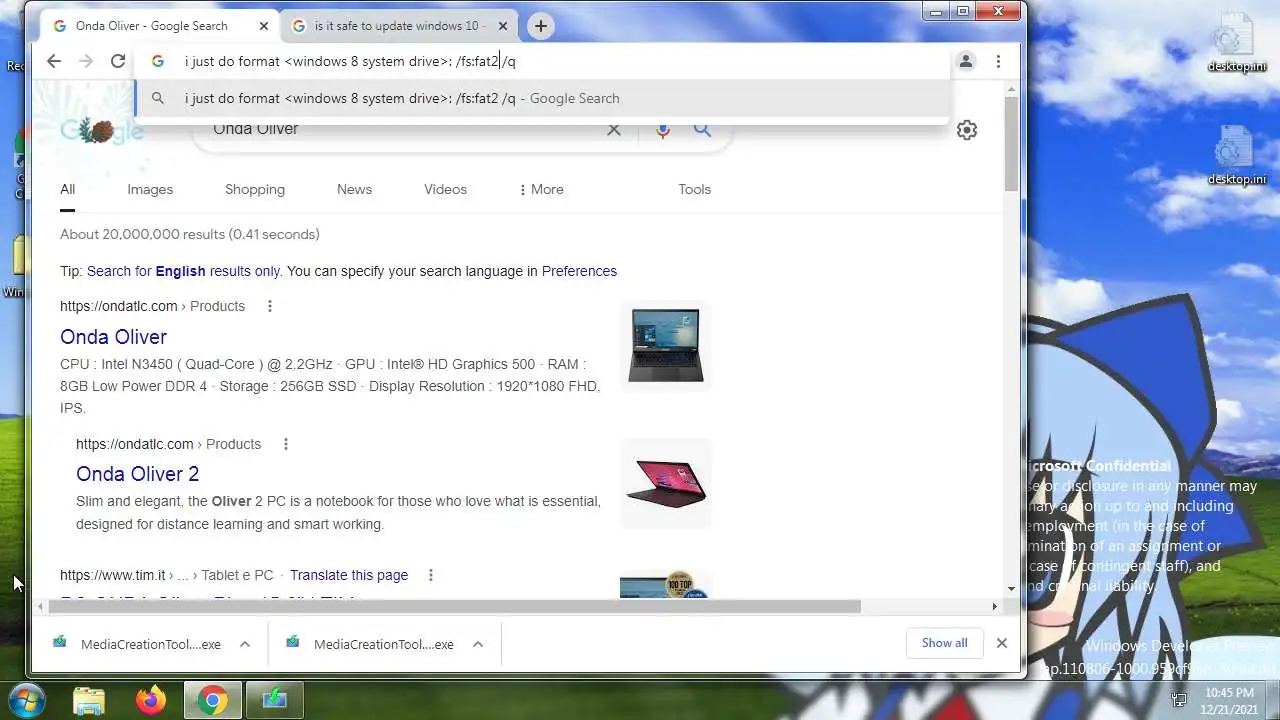This screenshot has height=720, width=1280.
Task: Switch to the Onda Oliver tab
Action: [x=152, y=26]
